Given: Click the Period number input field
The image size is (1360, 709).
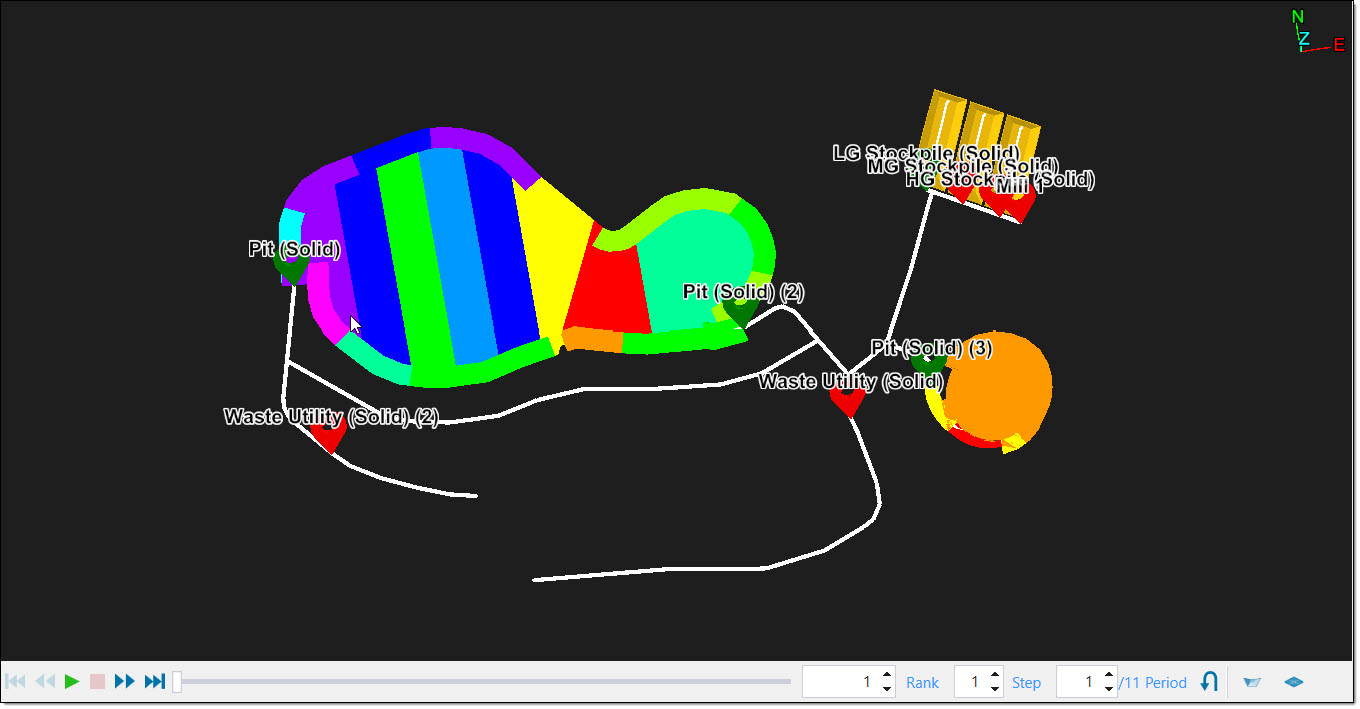Looking at the screenshot, I should [x=1078, y=682].
